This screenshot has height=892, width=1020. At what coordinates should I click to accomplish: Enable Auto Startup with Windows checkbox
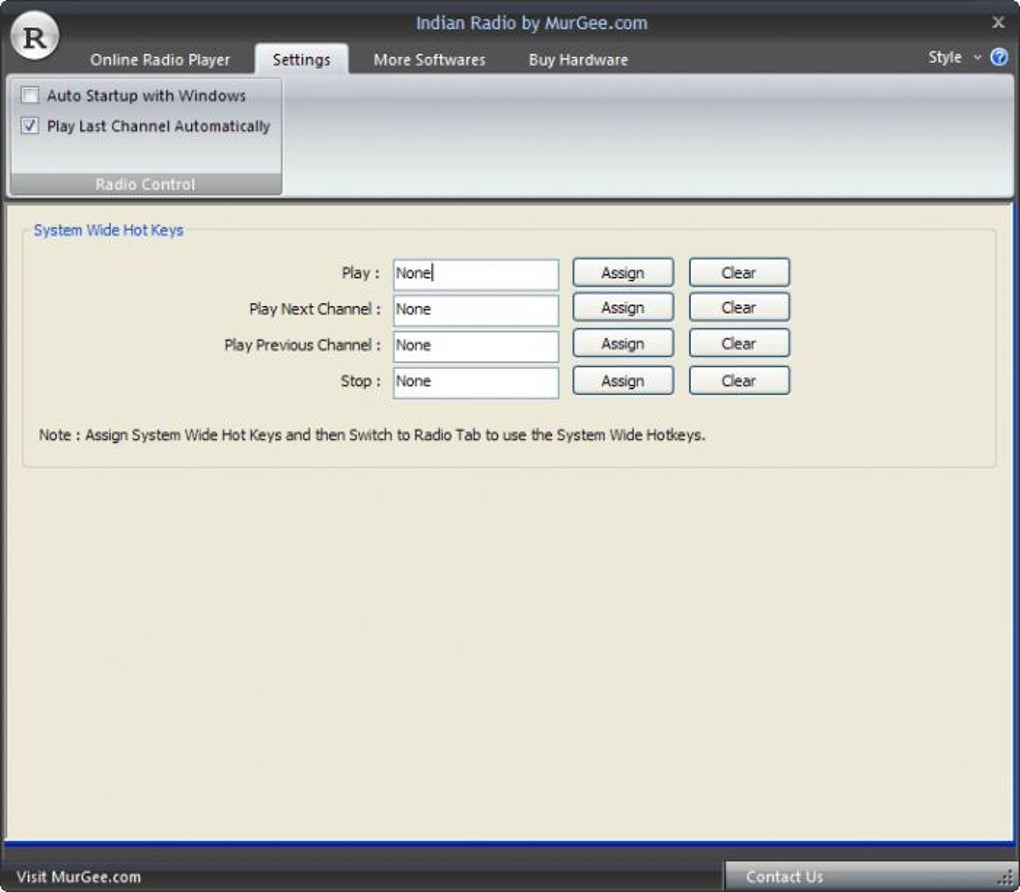pyautogui.click(x=30, y=96)
